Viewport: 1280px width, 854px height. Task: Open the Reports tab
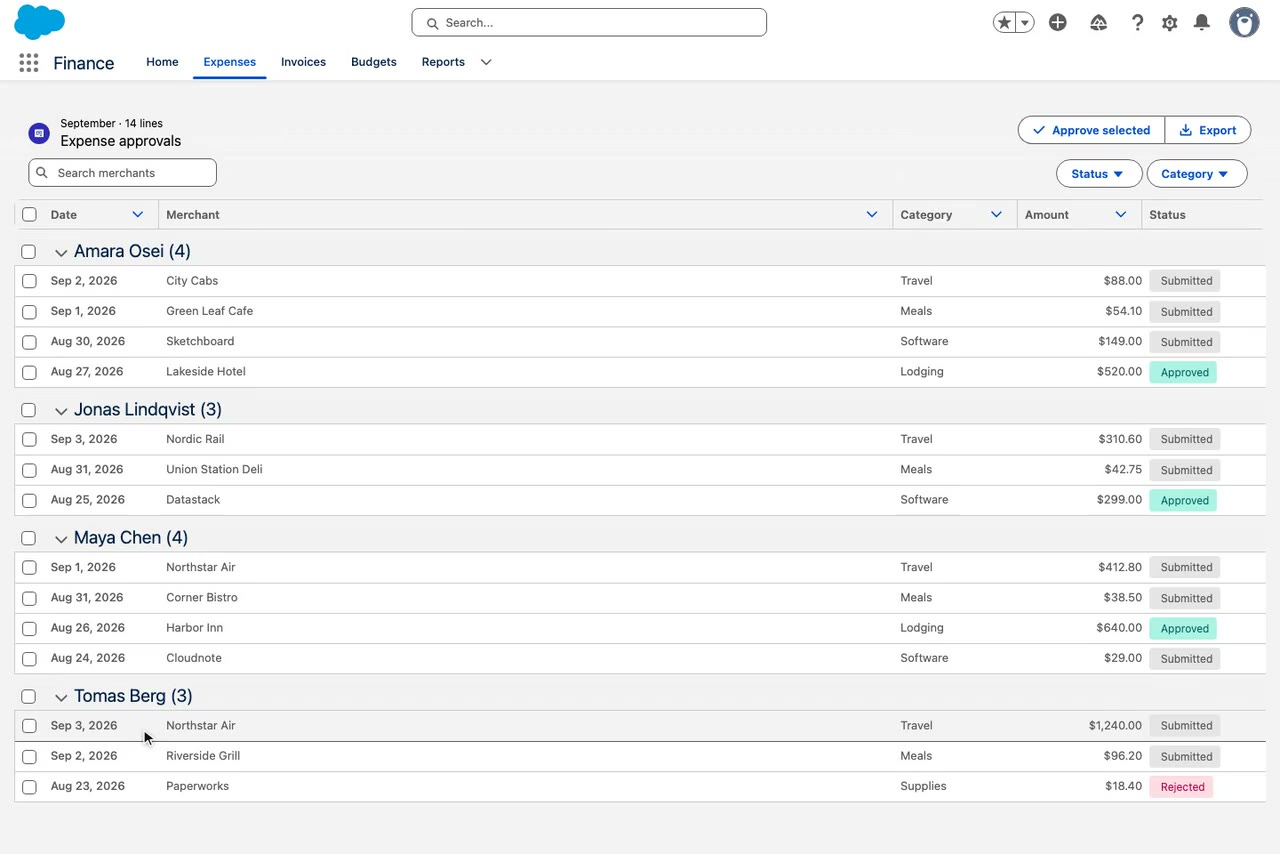[x=443, y=62]
